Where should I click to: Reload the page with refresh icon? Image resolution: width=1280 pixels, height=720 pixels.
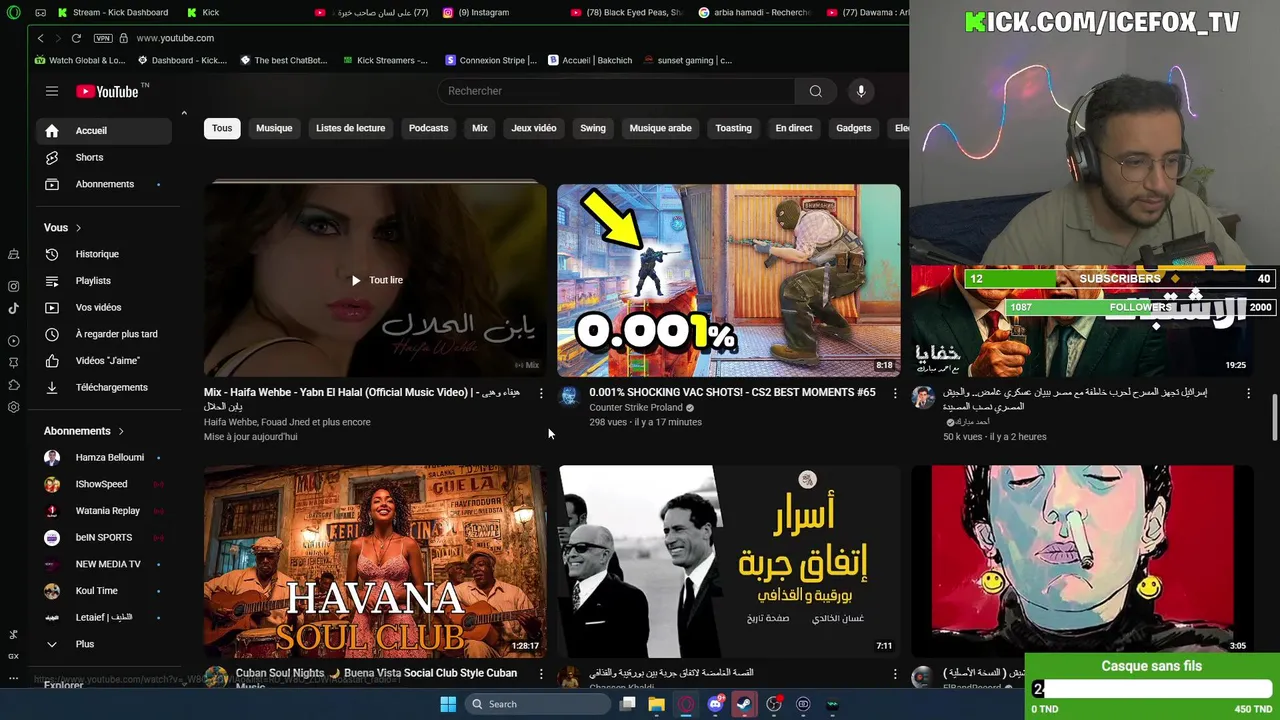(x=76, y=38)
